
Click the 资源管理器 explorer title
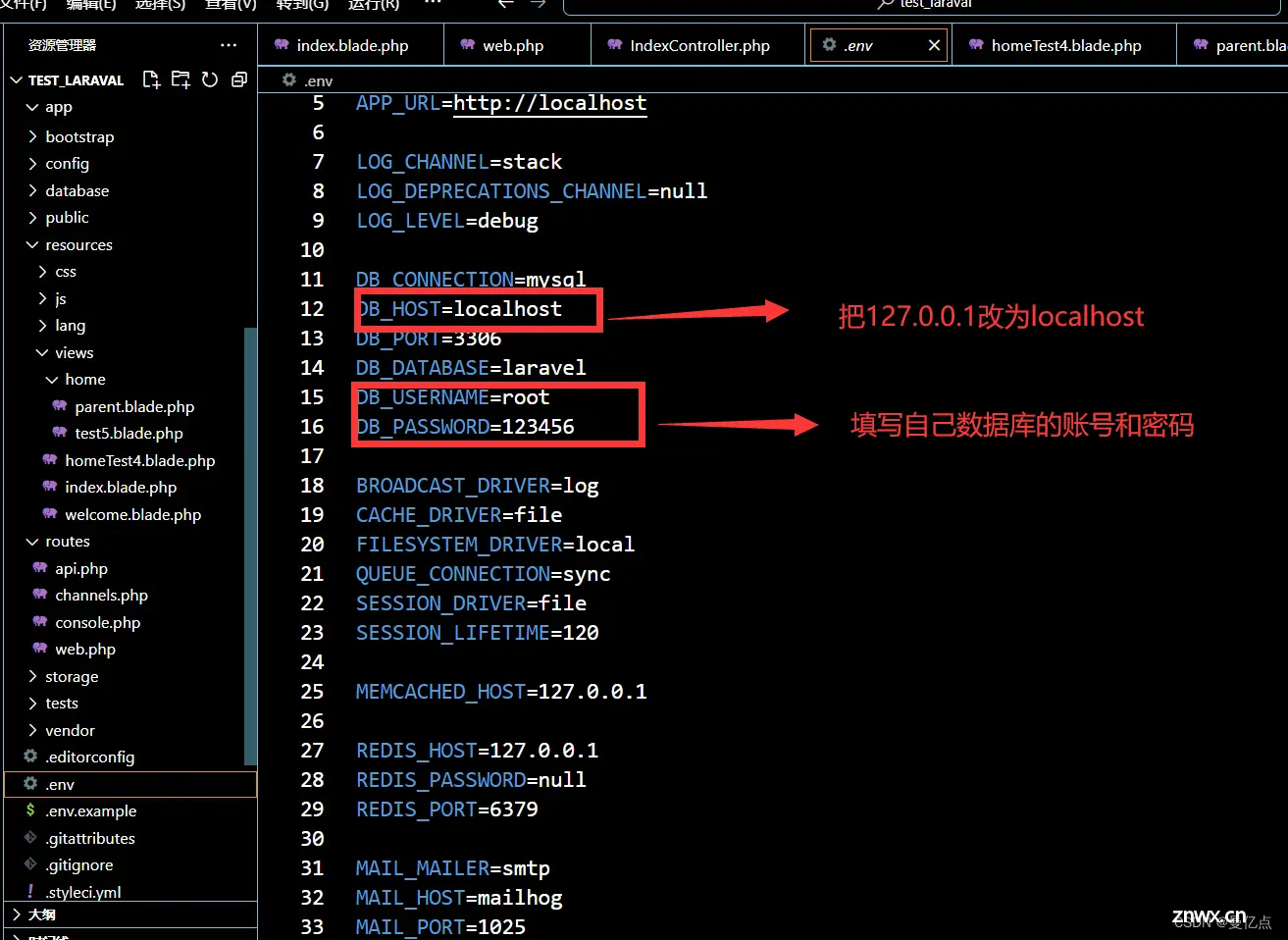click(62, 45)
